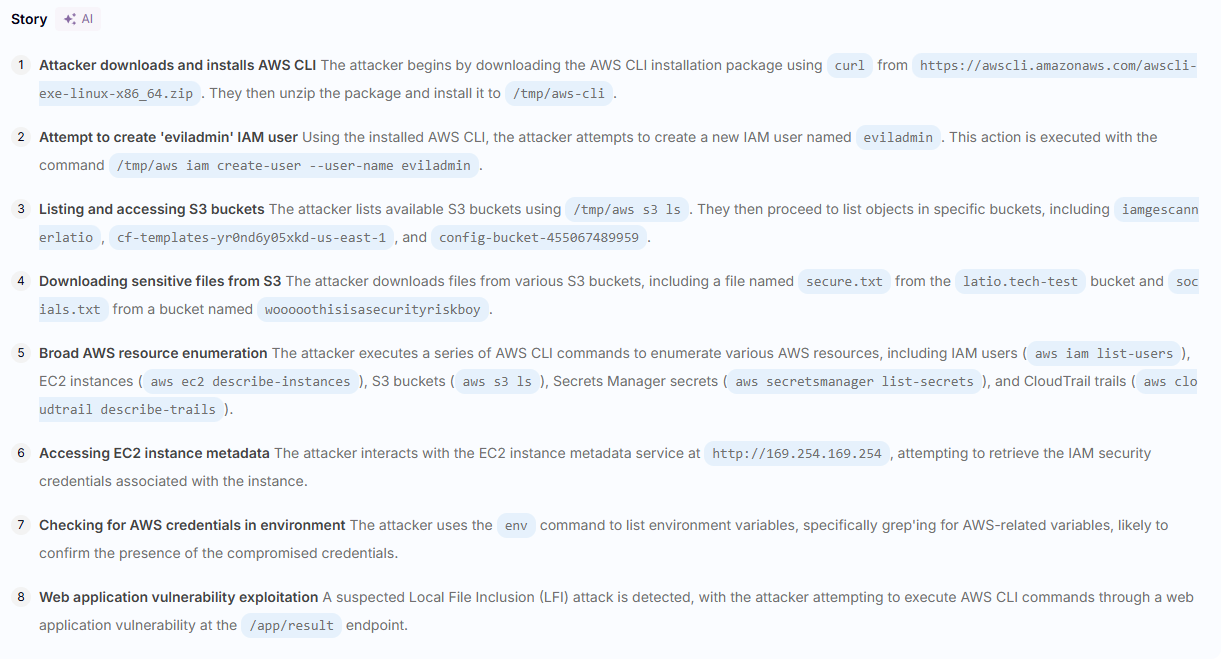Click the wooooothisisasecurityriskboy bucket chip
Image resolution: width=1228 pixels, height=660 pixels.
[x=372, y=310]
